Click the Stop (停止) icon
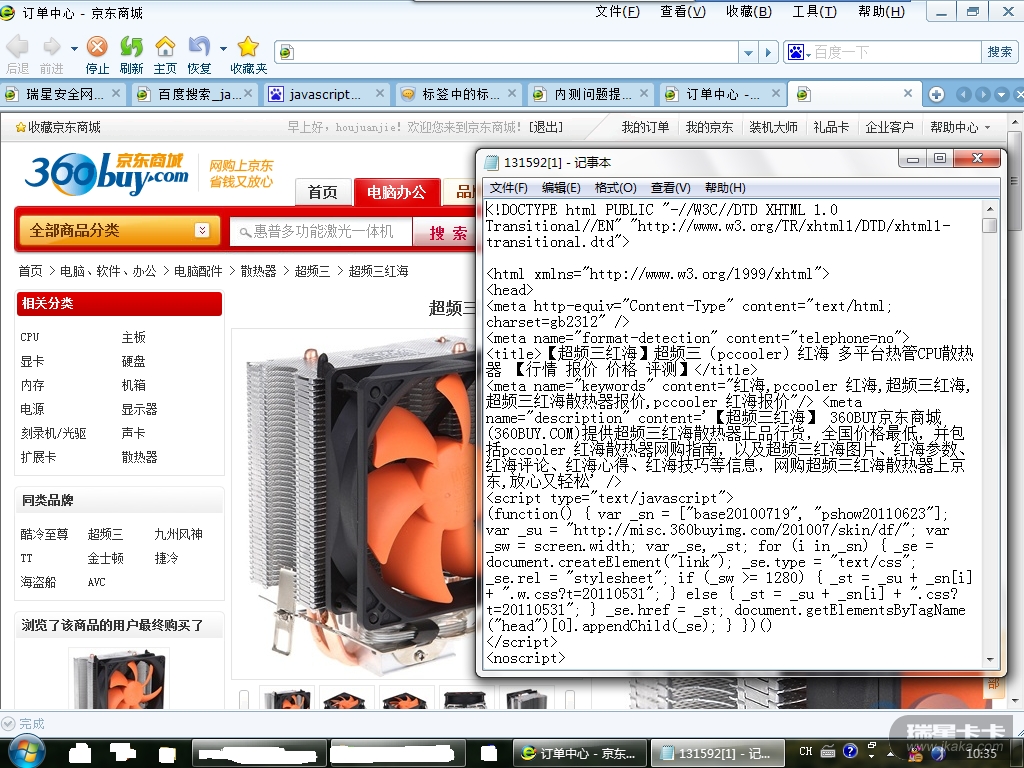This screenshot has height=768, width=1024. coord(97,46)
